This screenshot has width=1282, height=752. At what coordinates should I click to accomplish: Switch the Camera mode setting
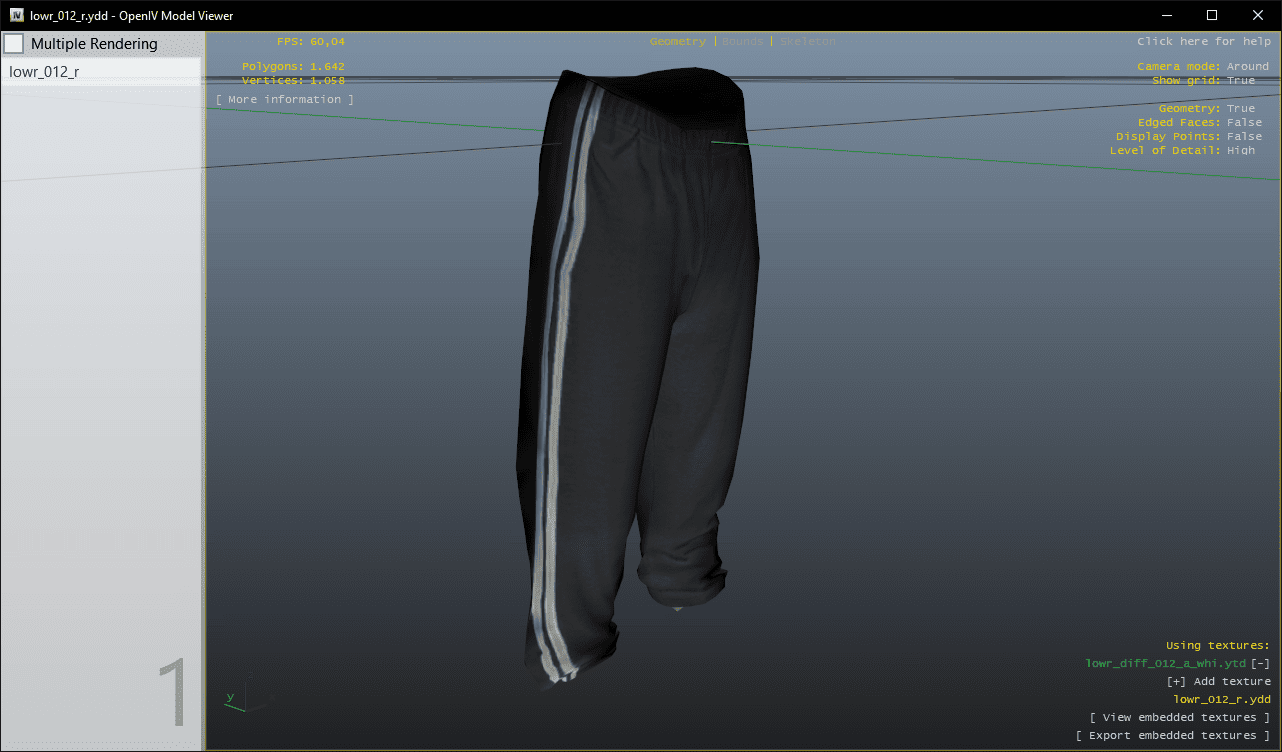[x=1247, y=66]
